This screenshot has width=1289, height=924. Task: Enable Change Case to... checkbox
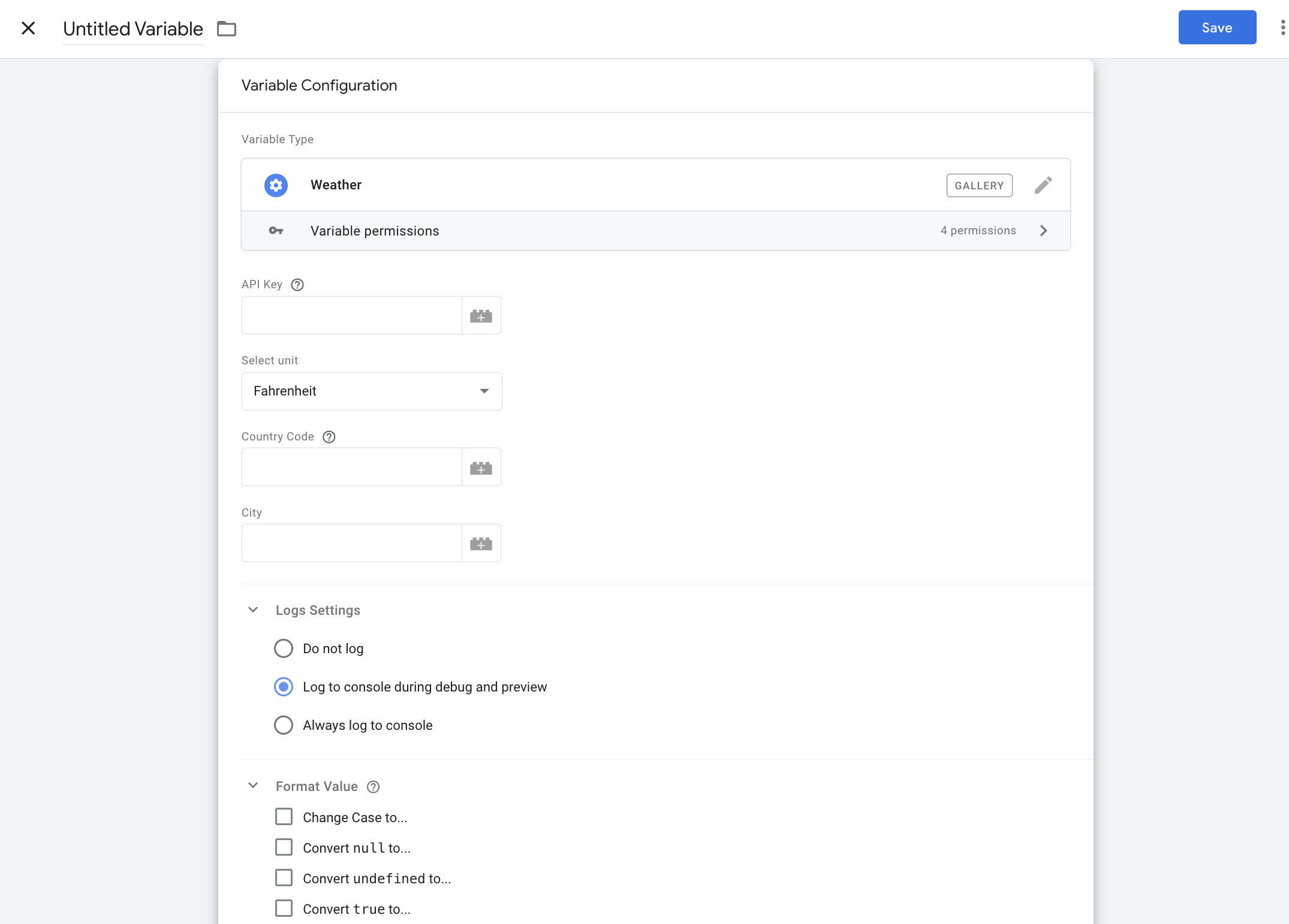[x=284, y=817]
